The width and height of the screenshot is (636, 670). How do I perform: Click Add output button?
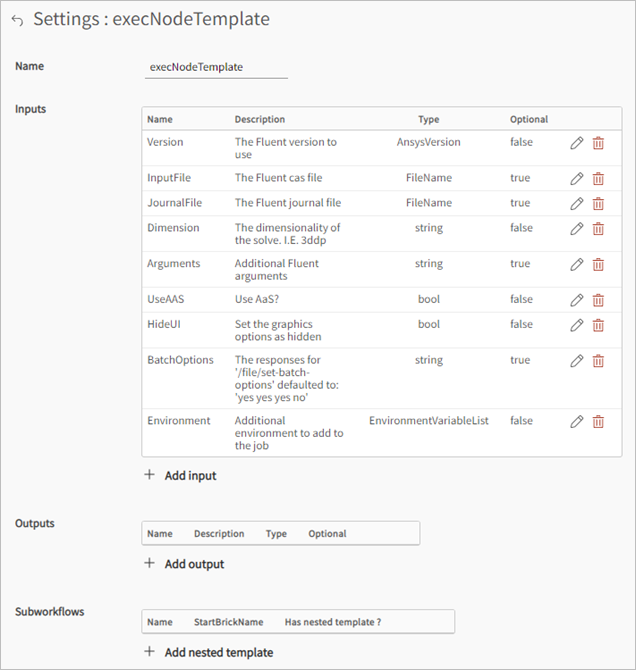tap(185, 564)
